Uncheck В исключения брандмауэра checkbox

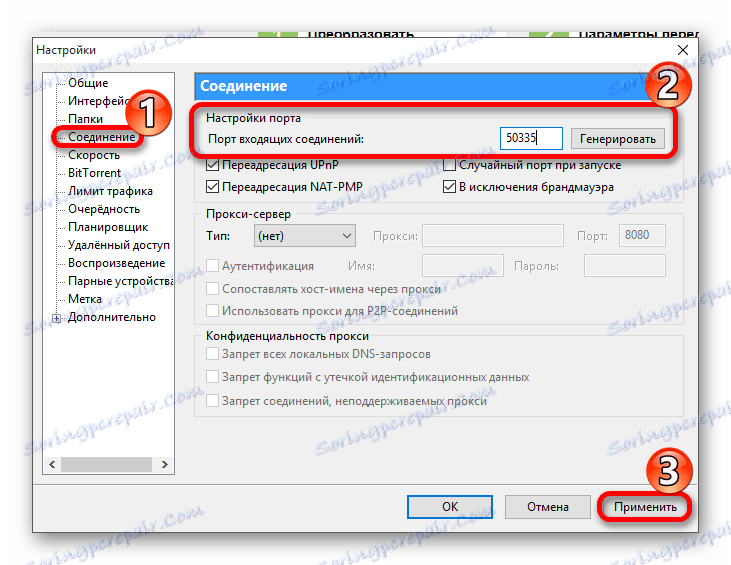point(449,187)
